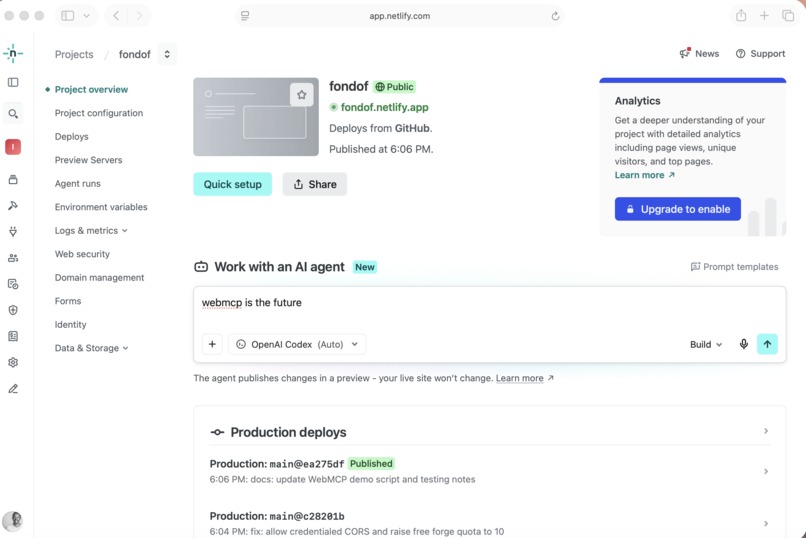Viewport: 806px width, 538px height.
Task: Open Forms page
Action: 68,301
